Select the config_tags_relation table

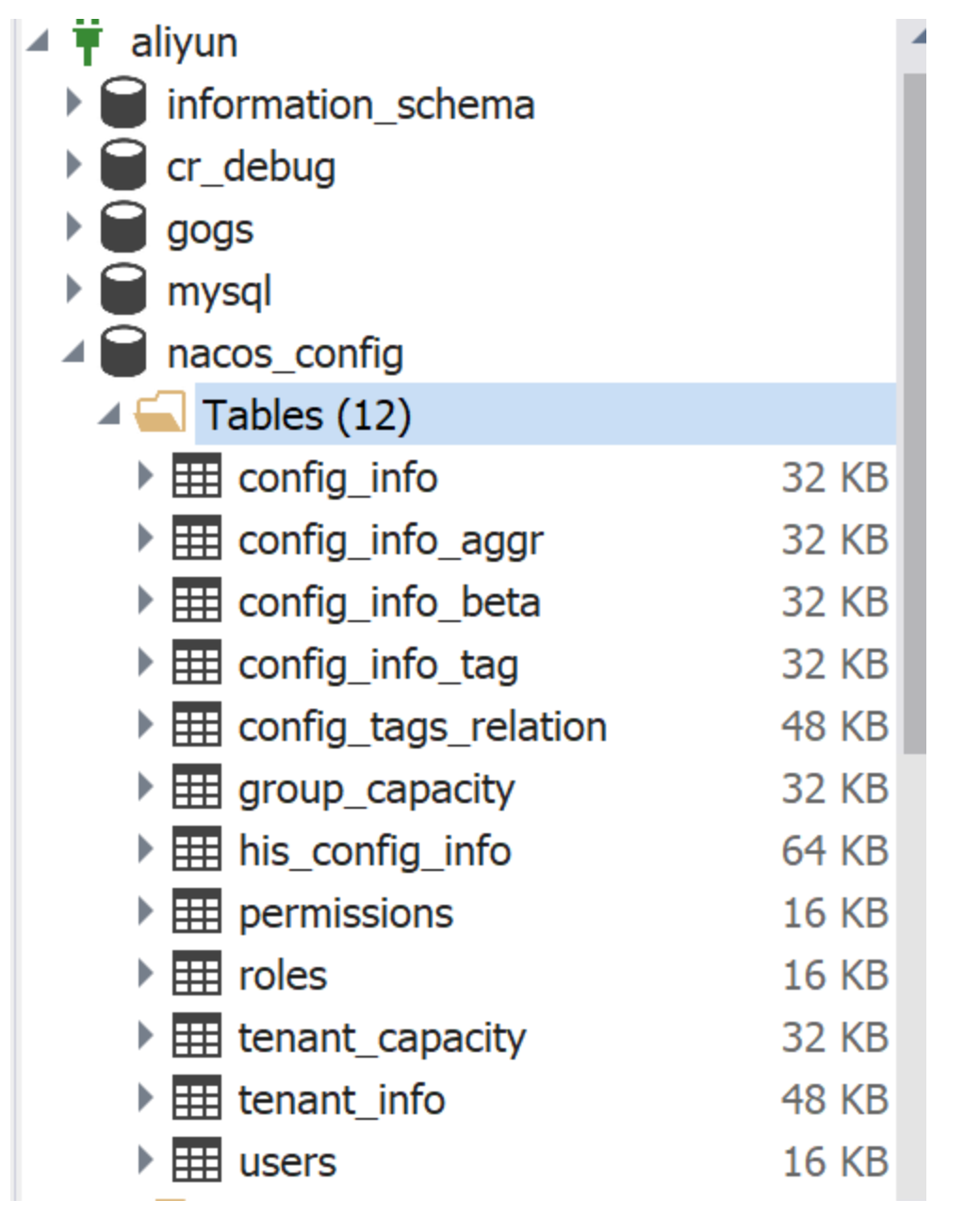(422, 727)
